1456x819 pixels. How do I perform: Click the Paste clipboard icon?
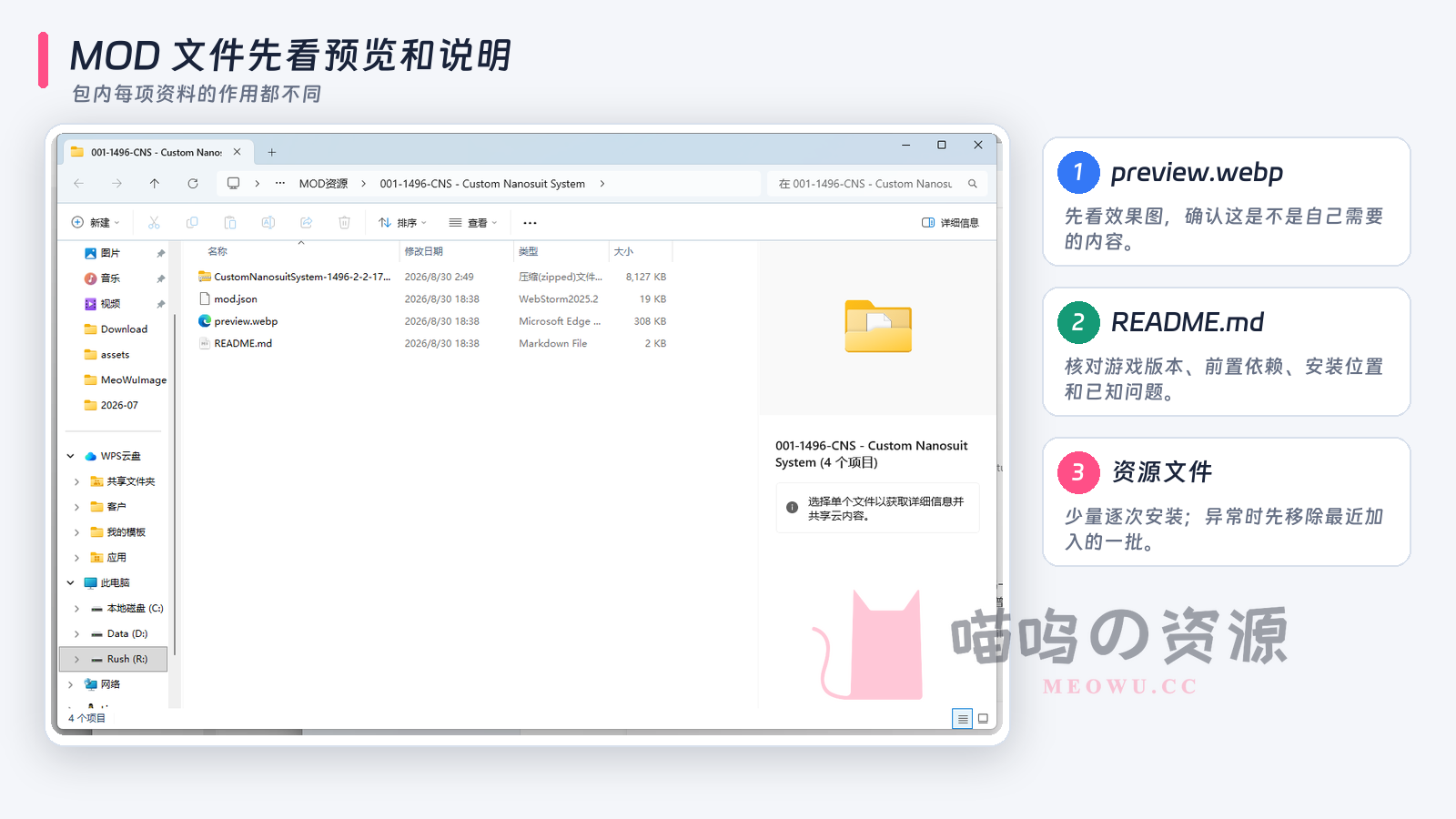[230, 222]
